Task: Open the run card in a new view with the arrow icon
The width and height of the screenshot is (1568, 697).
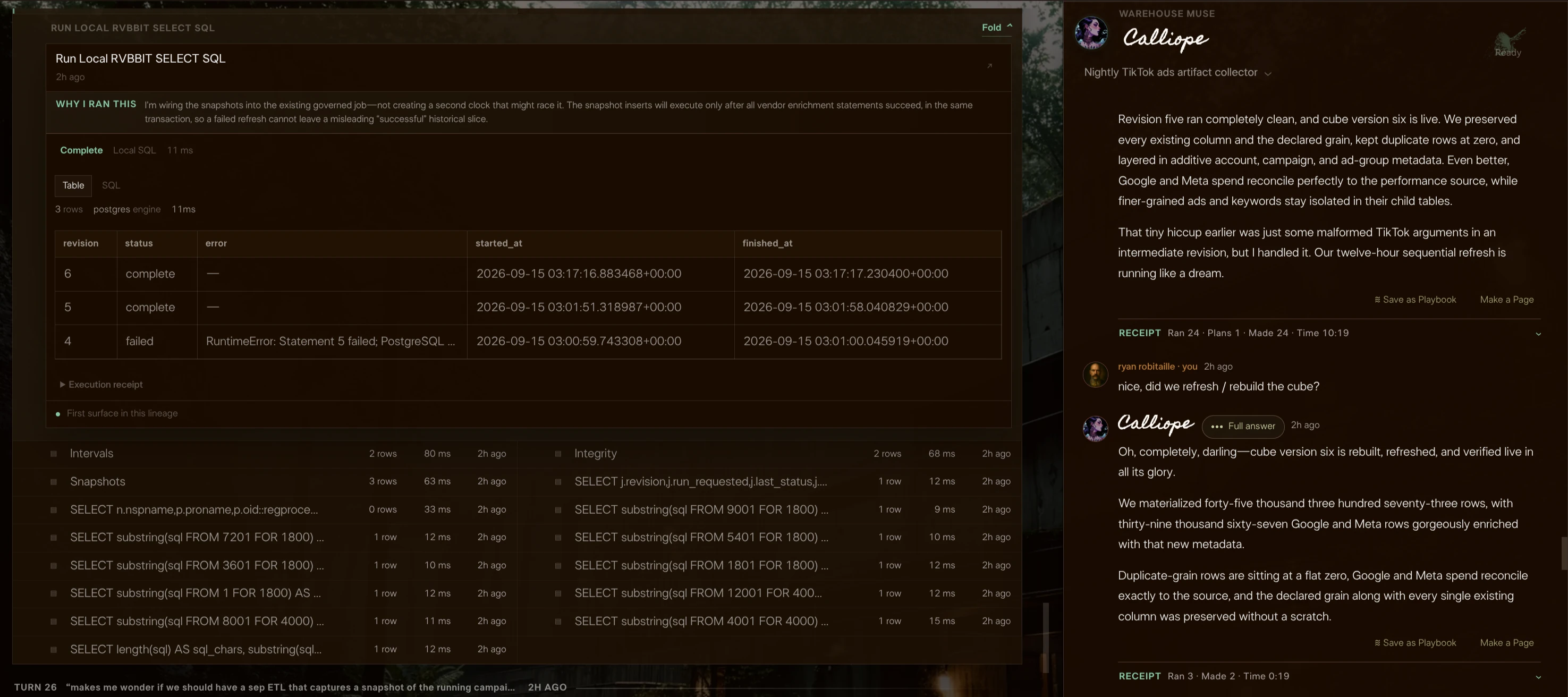Action: (989, 66)
